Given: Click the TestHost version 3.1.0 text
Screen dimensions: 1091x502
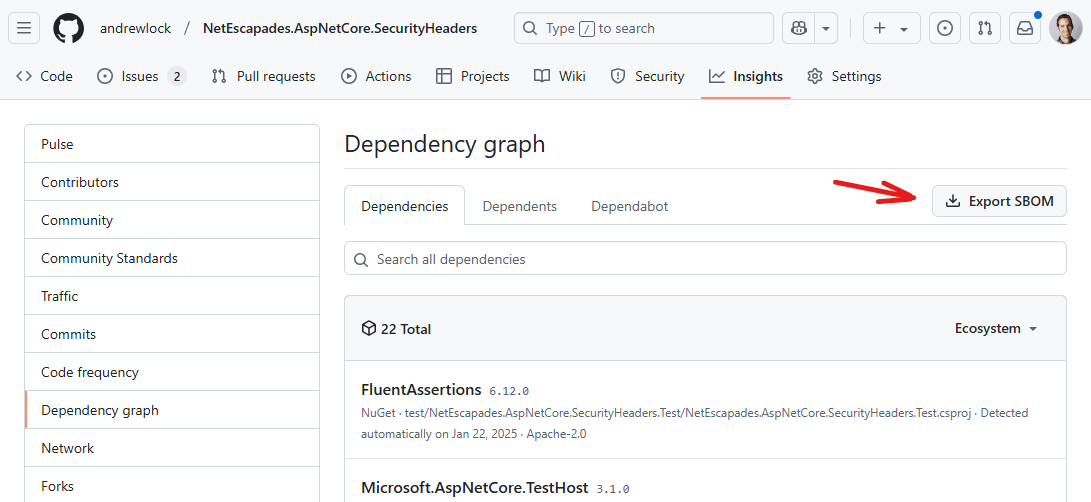Looking at the screenshot, I should coord(613,489).
